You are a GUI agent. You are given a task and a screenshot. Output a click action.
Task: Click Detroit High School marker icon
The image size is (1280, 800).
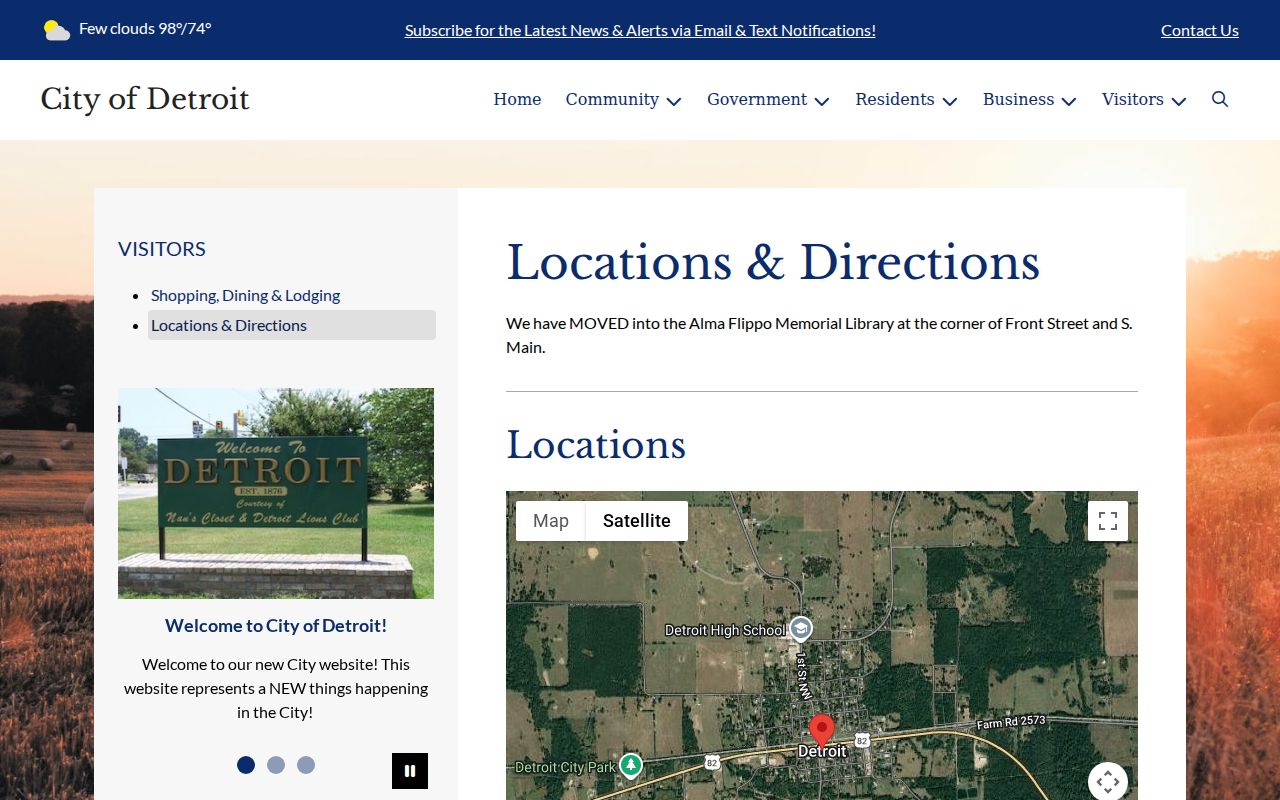(x=800, y=629)
